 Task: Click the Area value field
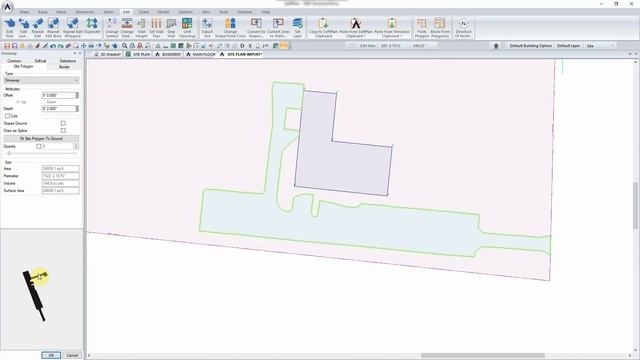click(60, 169)
